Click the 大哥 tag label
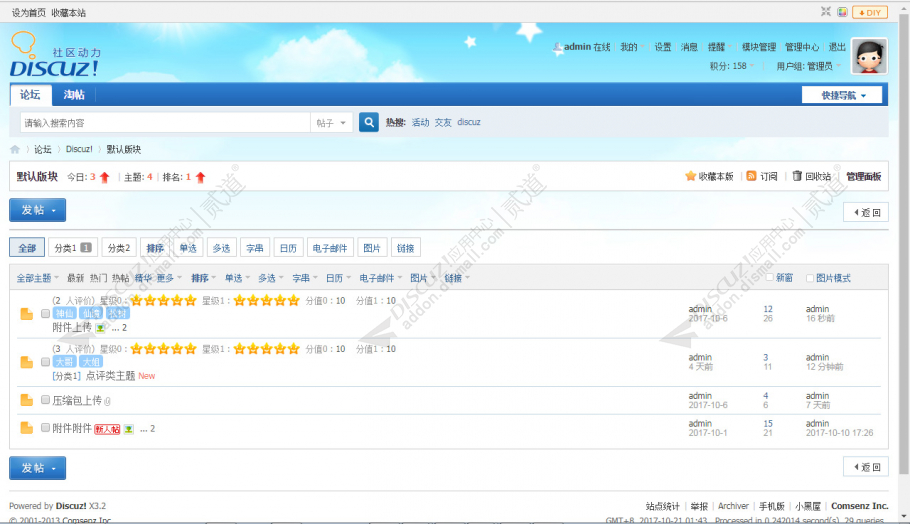 click(64, 362)
